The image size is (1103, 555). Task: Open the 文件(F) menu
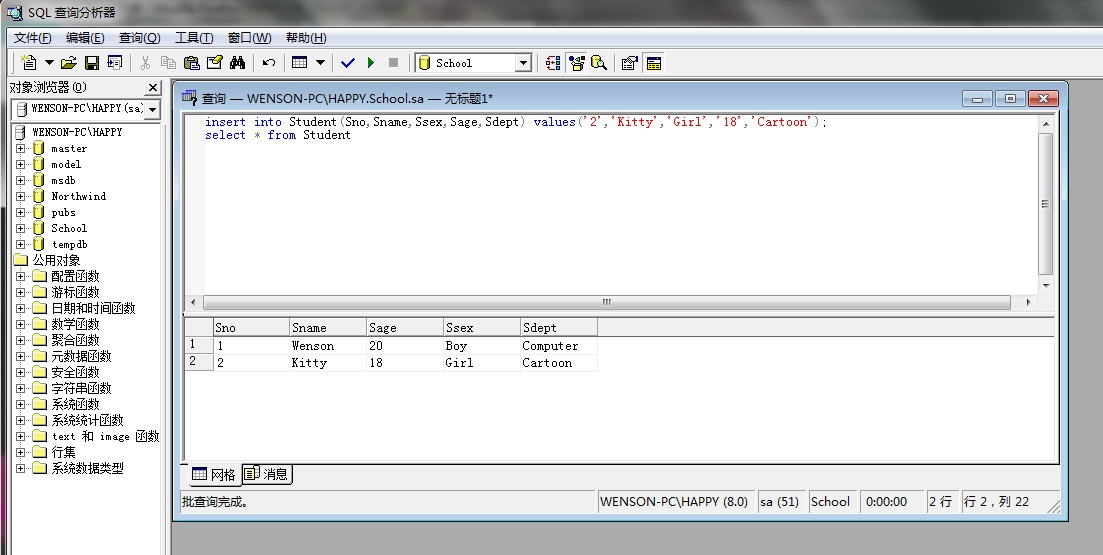(x=33, y=38)
